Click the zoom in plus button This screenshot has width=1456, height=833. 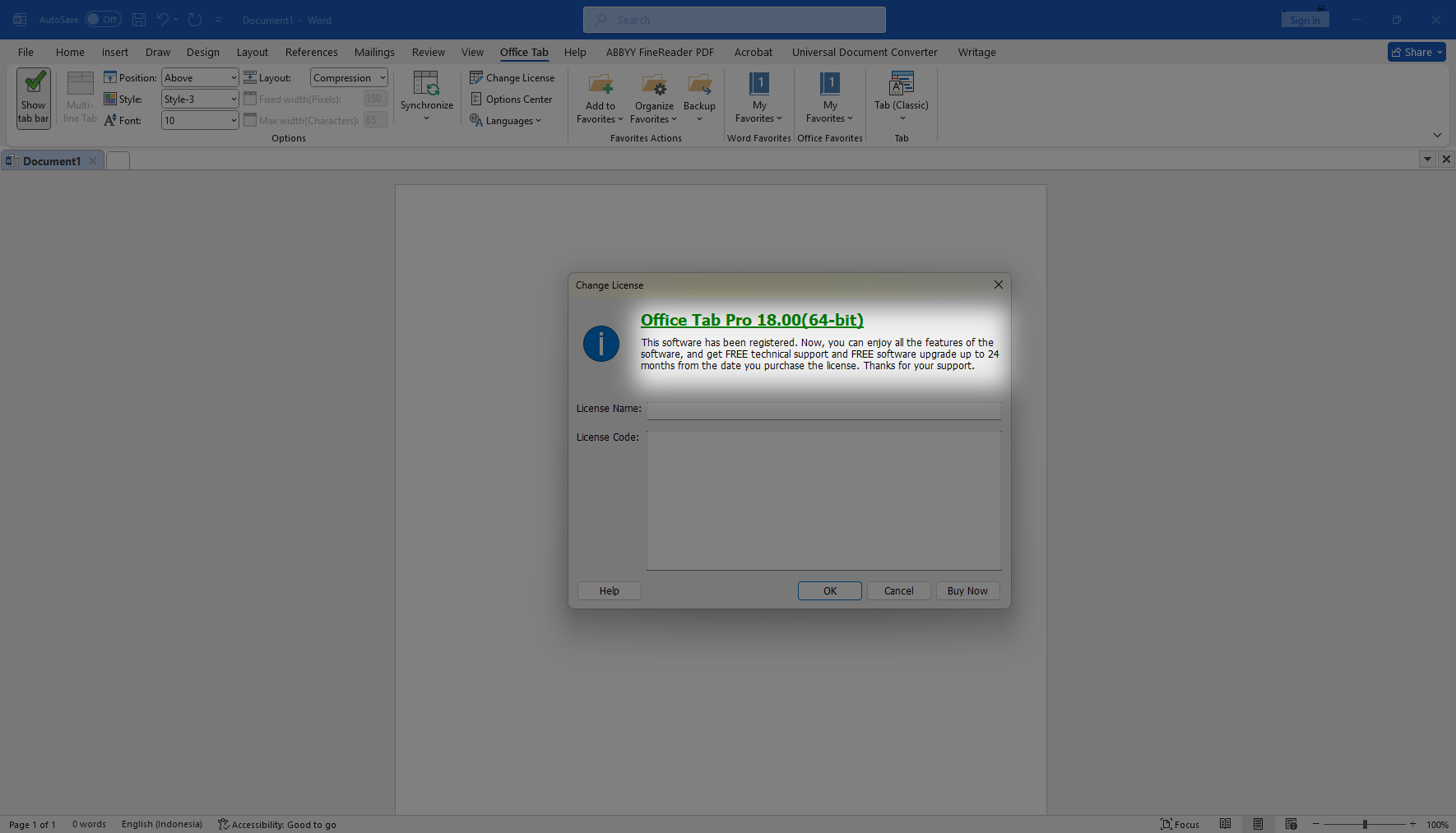click(1412, 824)
